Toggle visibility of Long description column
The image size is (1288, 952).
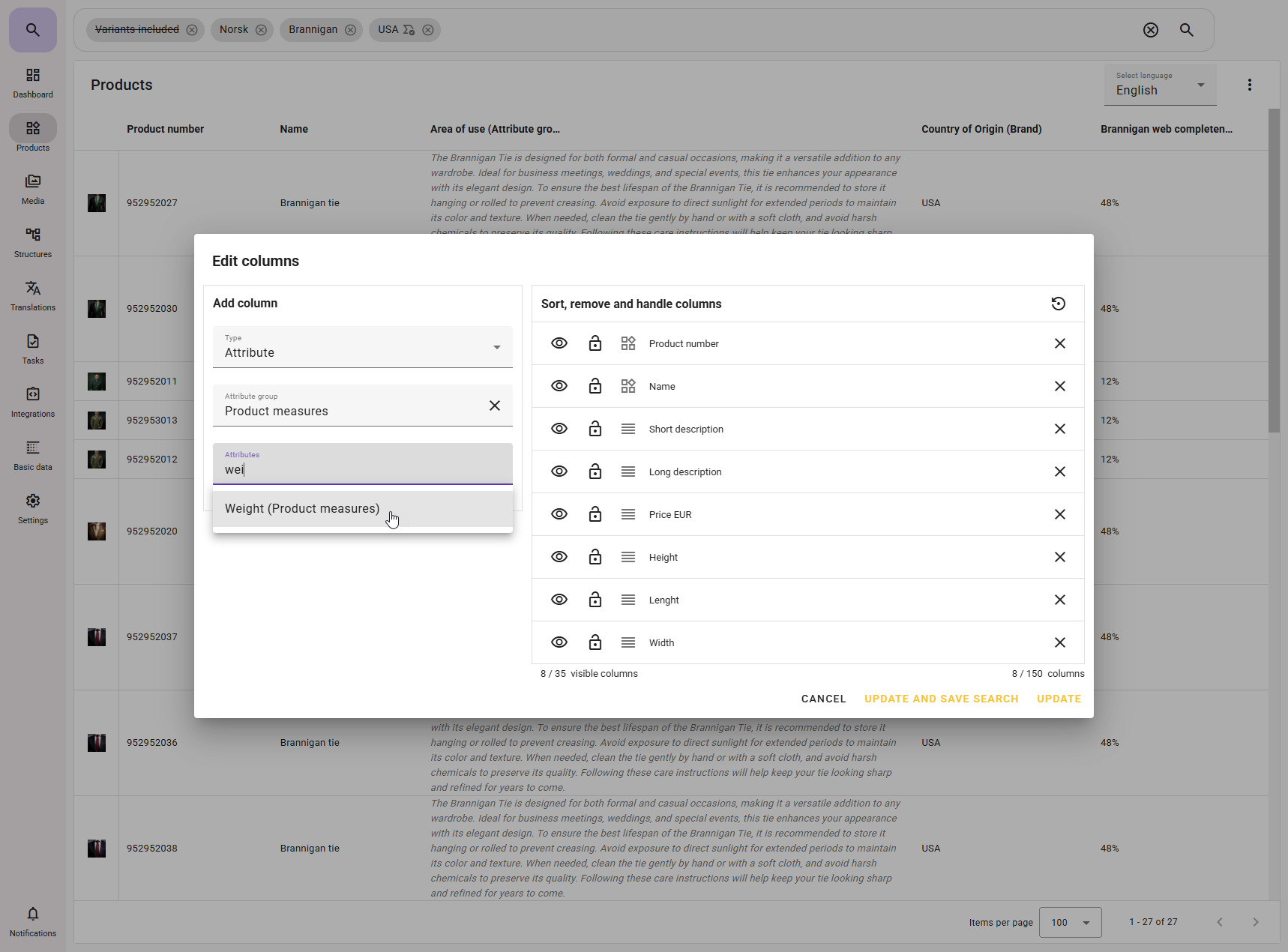559,472
